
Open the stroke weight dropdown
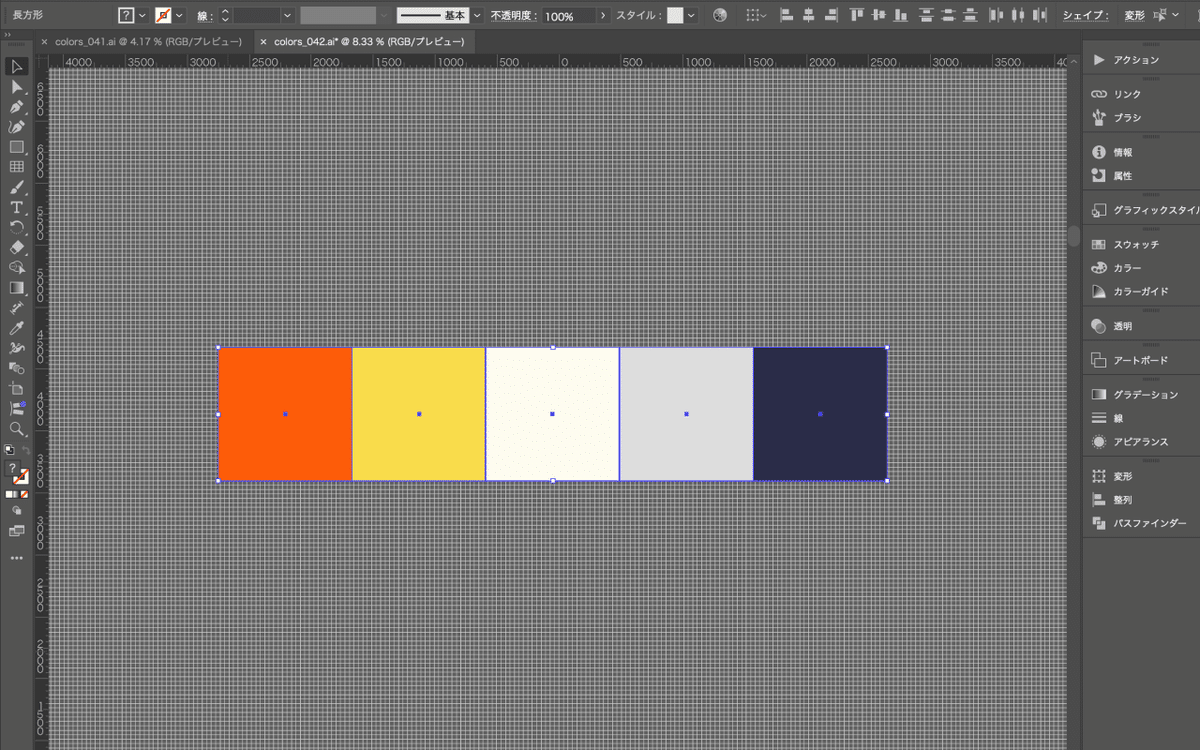point(288,16)
